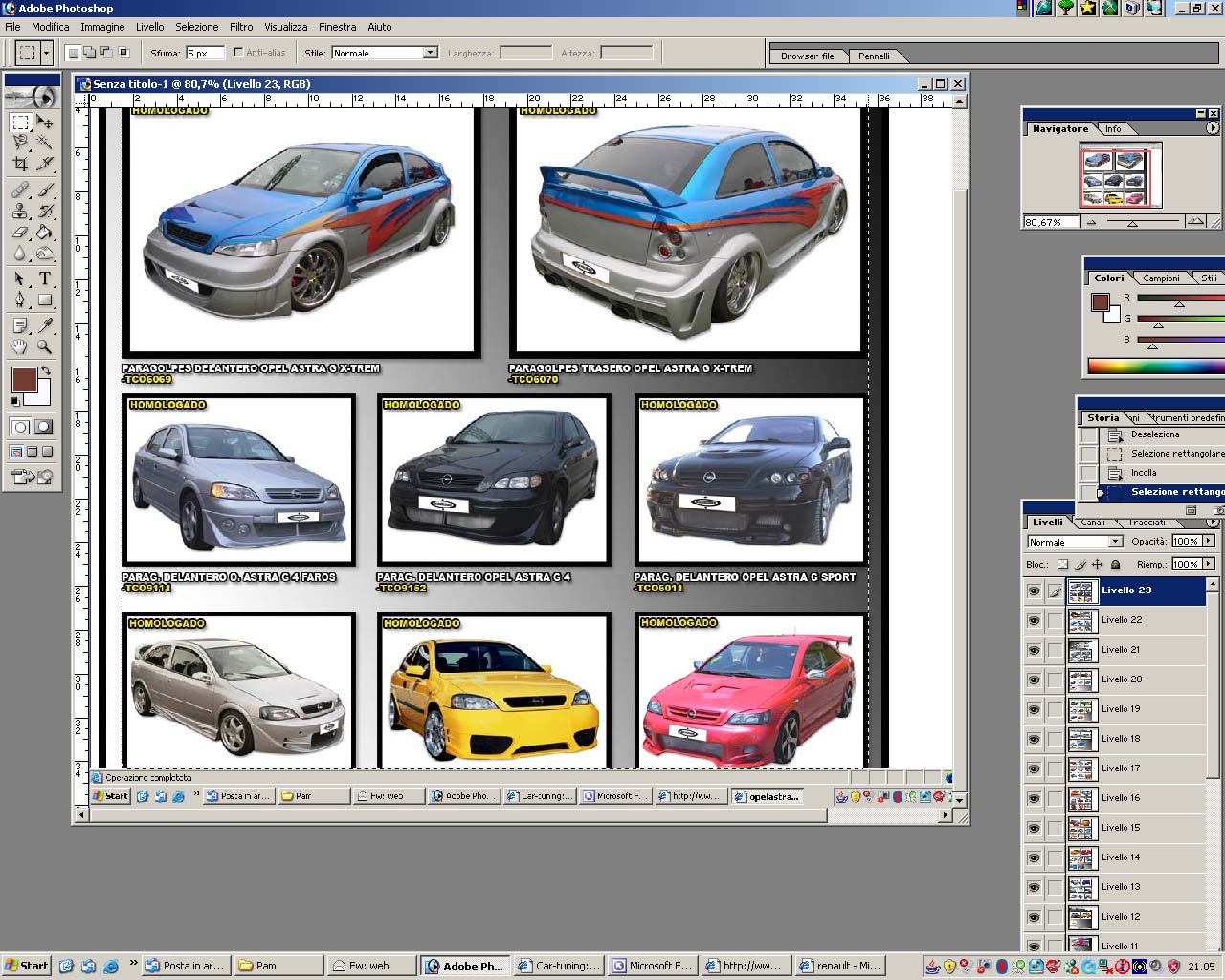Click Jump to ImageReady button
1225x980 pixels.
pos(32,476)
